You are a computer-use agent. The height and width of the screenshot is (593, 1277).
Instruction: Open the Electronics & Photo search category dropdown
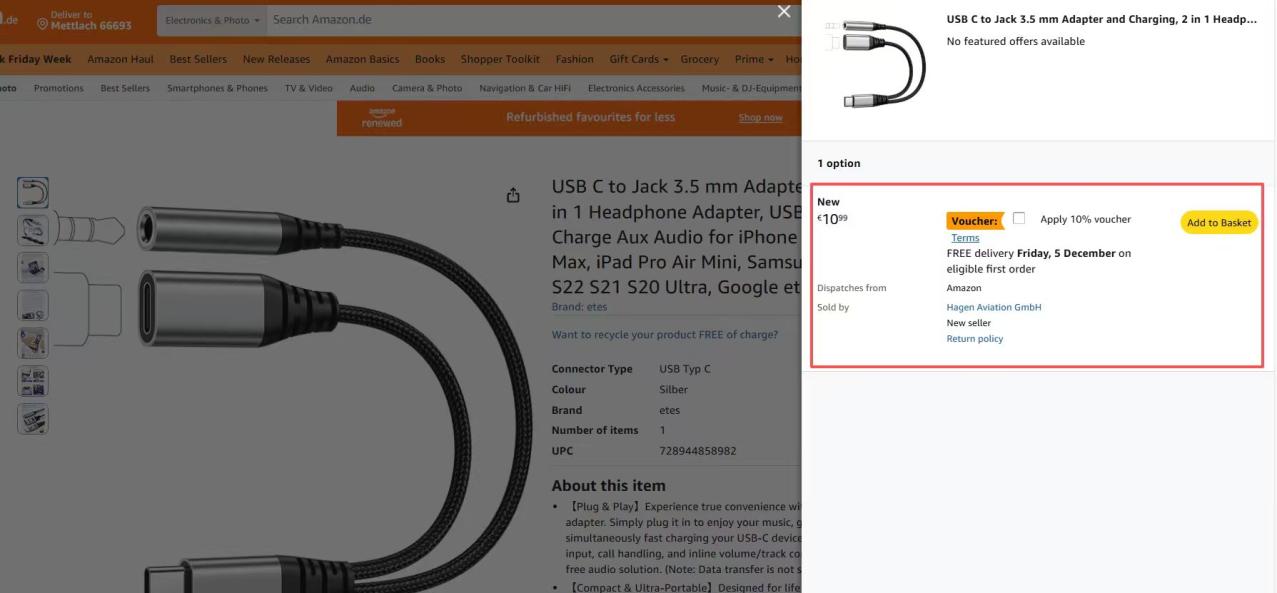[x=212, y=20]
